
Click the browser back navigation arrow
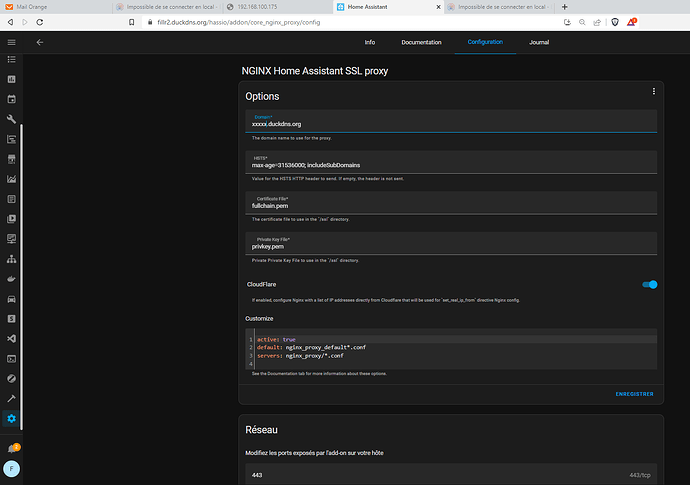click(10, 22)
